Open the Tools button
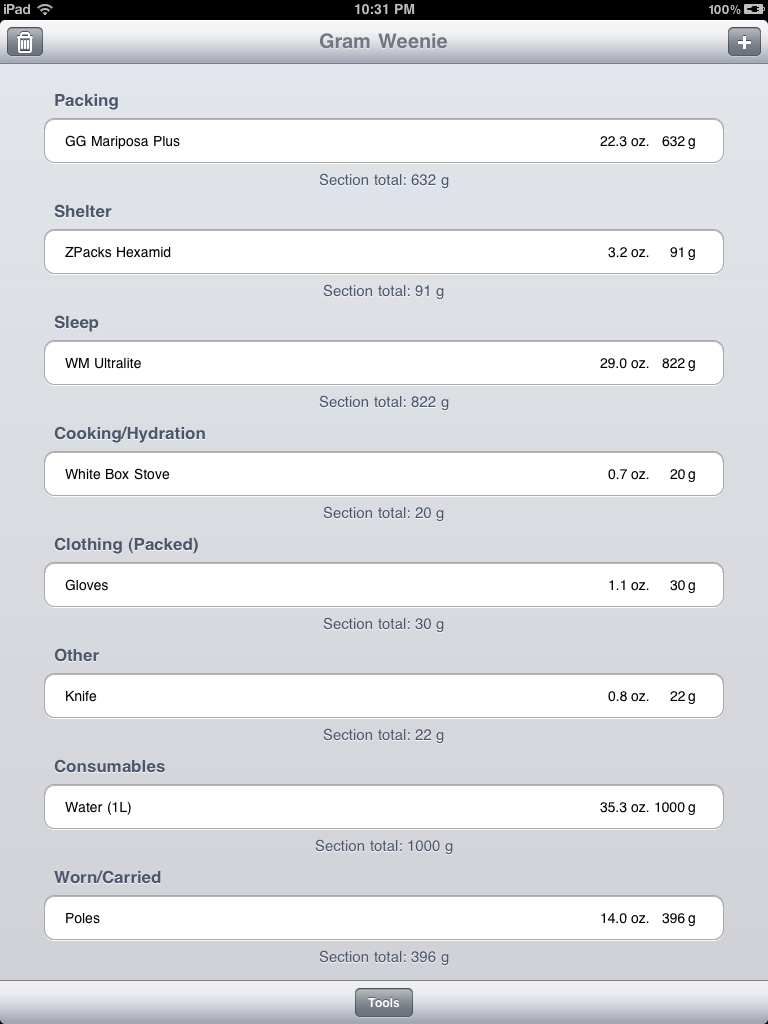This screenshot has width=768, height=1024. pos(384,1003)
